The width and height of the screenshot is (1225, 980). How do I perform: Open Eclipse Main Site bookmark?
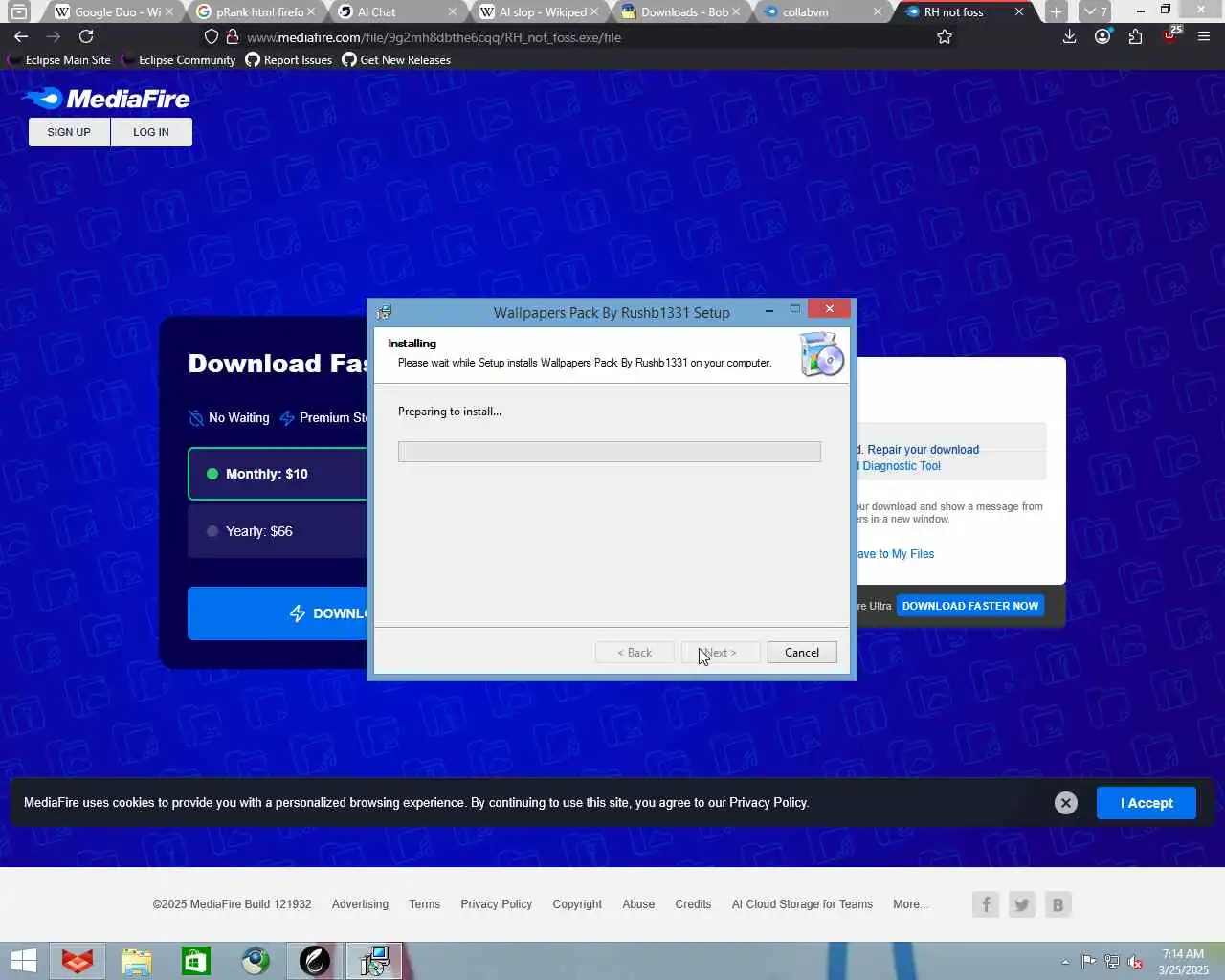(x=59, y=60)
